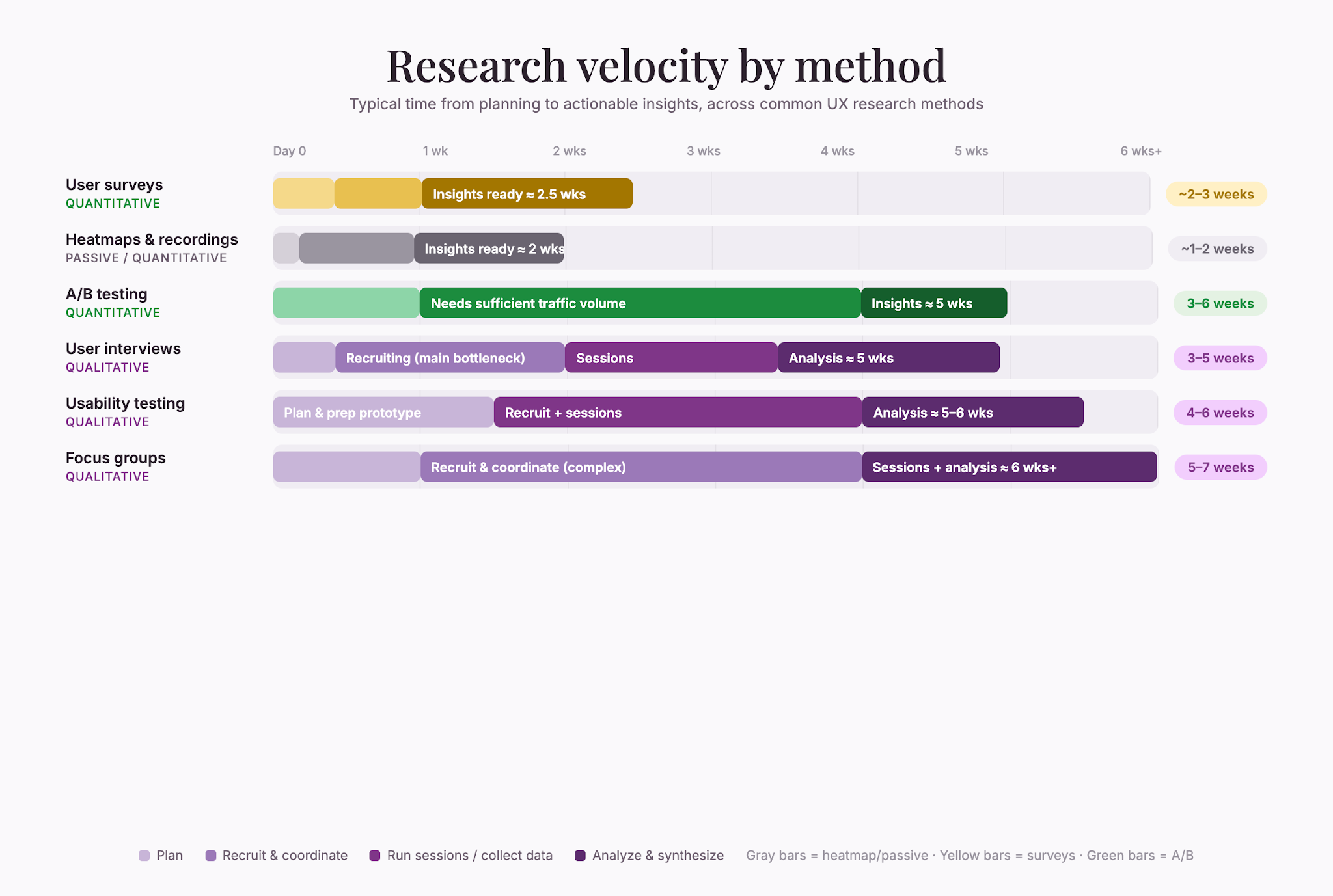Select the '3 wks' axis label

(x=704, y=151)
